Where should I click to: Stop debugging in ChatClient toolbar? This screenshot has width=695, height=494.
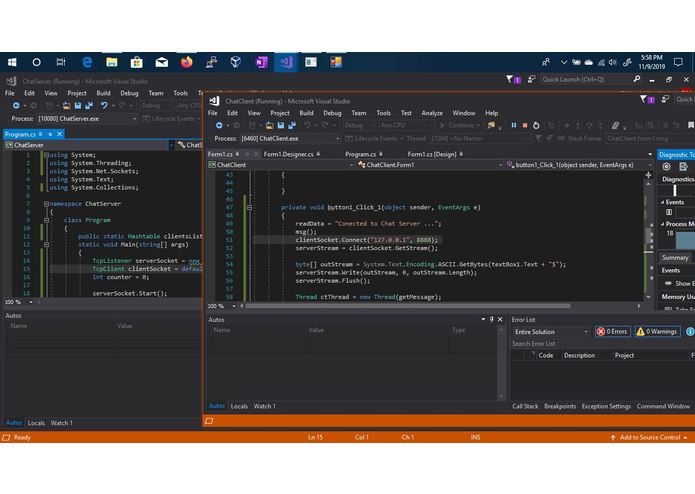(525, 125)
